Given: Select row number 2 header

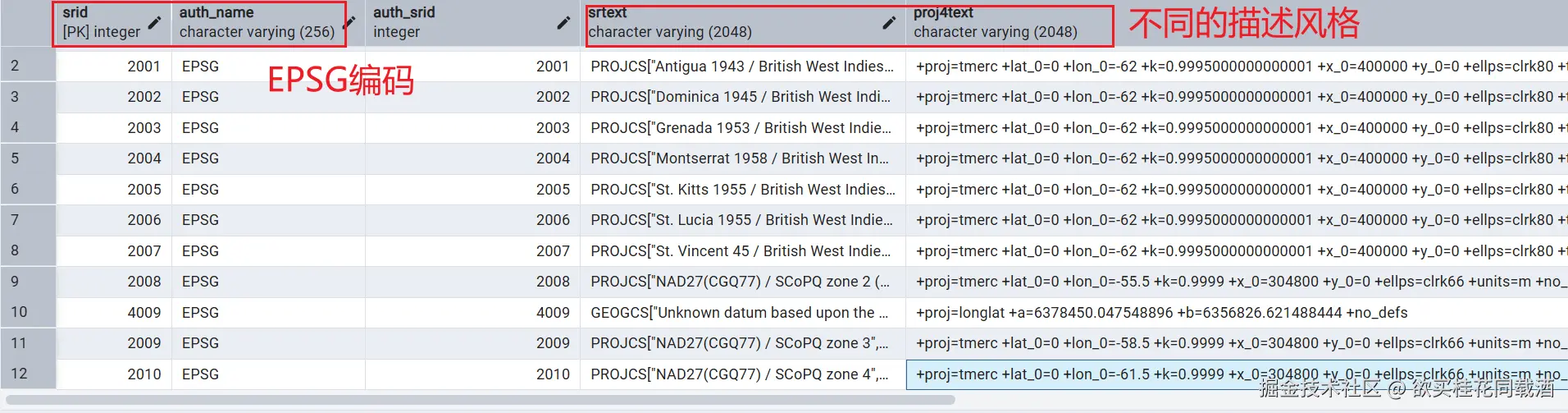Looking at the screenshot, I should [28, 66].
